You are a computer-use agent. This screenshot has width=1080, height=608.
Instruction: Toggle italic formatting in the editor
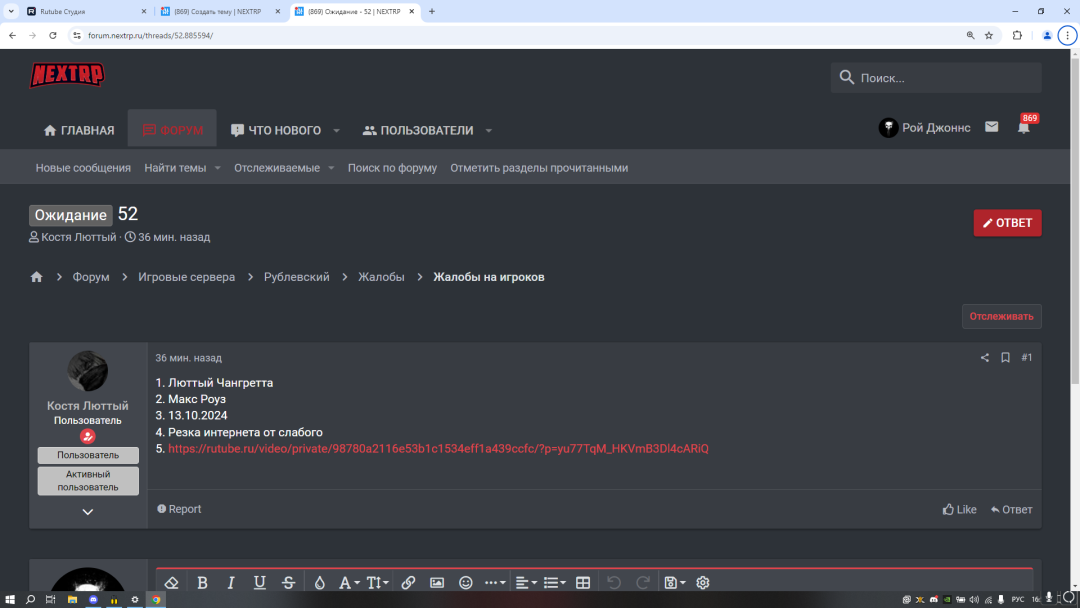click(231, 583)
